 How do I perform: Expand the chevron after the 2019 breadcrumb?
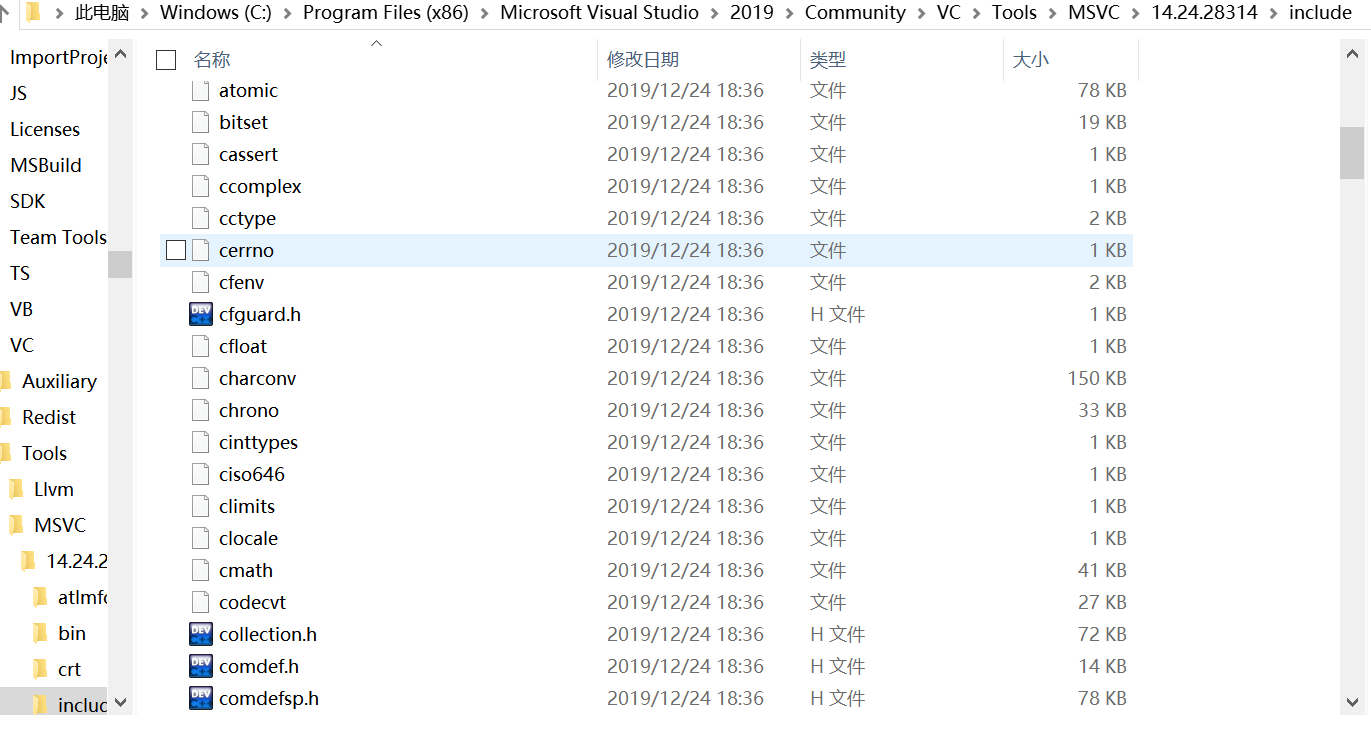790,13
